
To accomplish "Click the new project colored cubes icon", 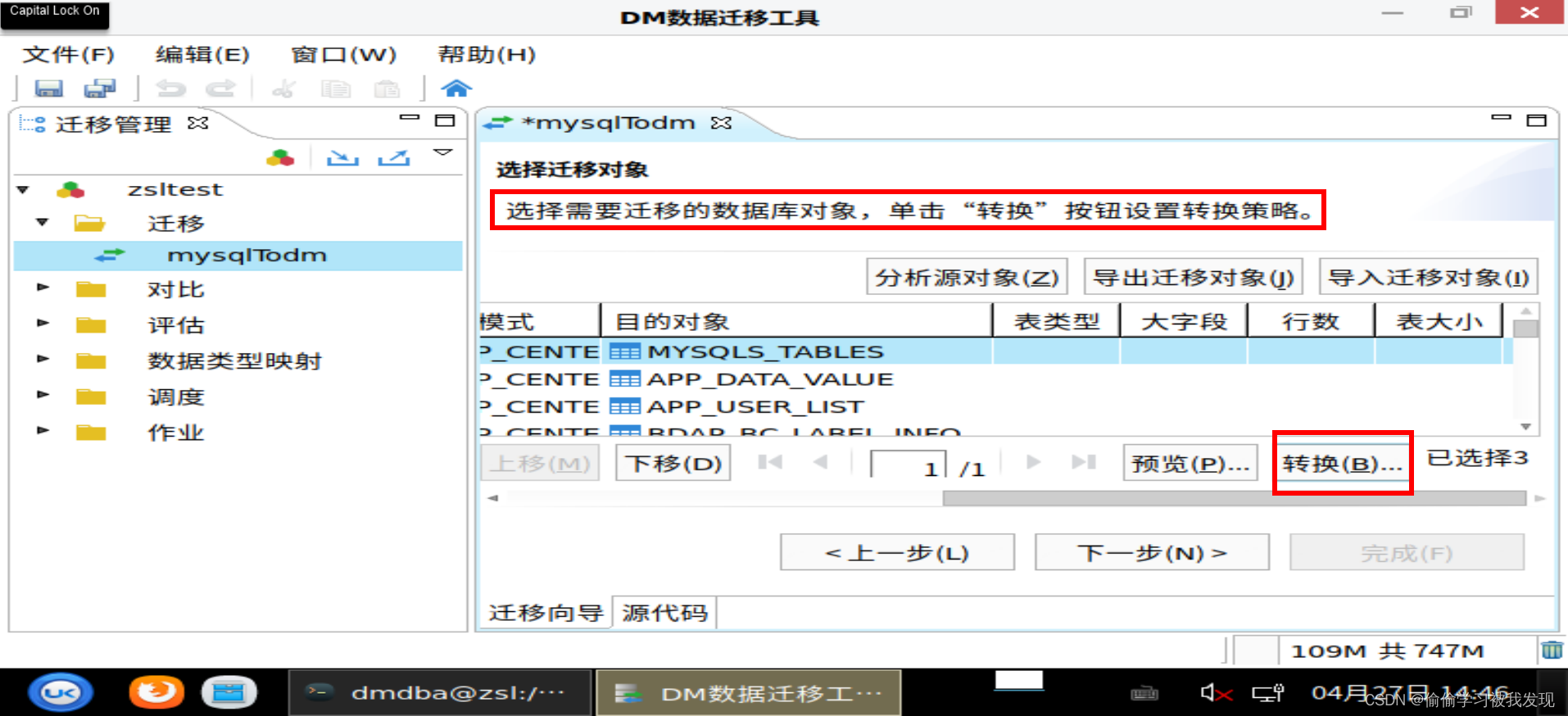I will (280, 157).
